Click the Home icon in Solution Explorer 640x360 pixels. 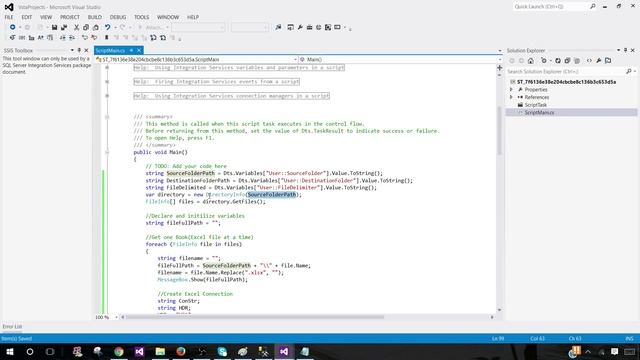(531, 61)
